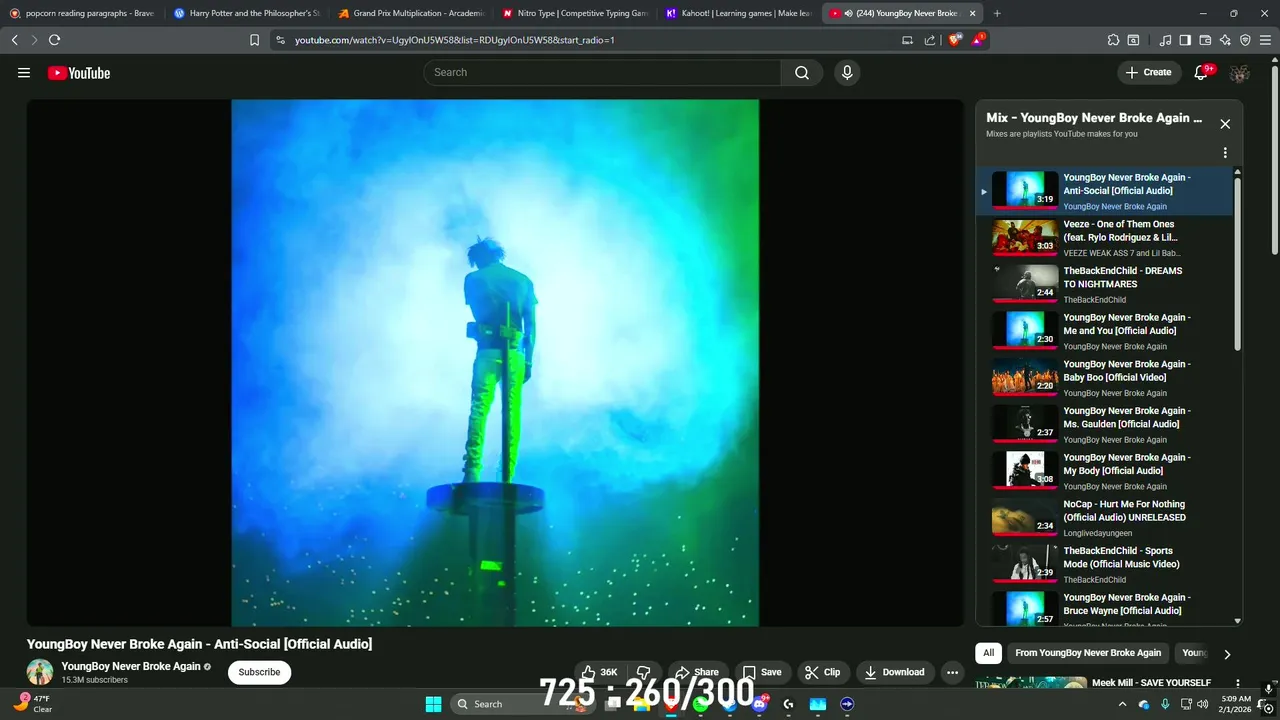Dislike the video with the thumbs-down
The image size is (1280, 720).
tap(645, 672)
